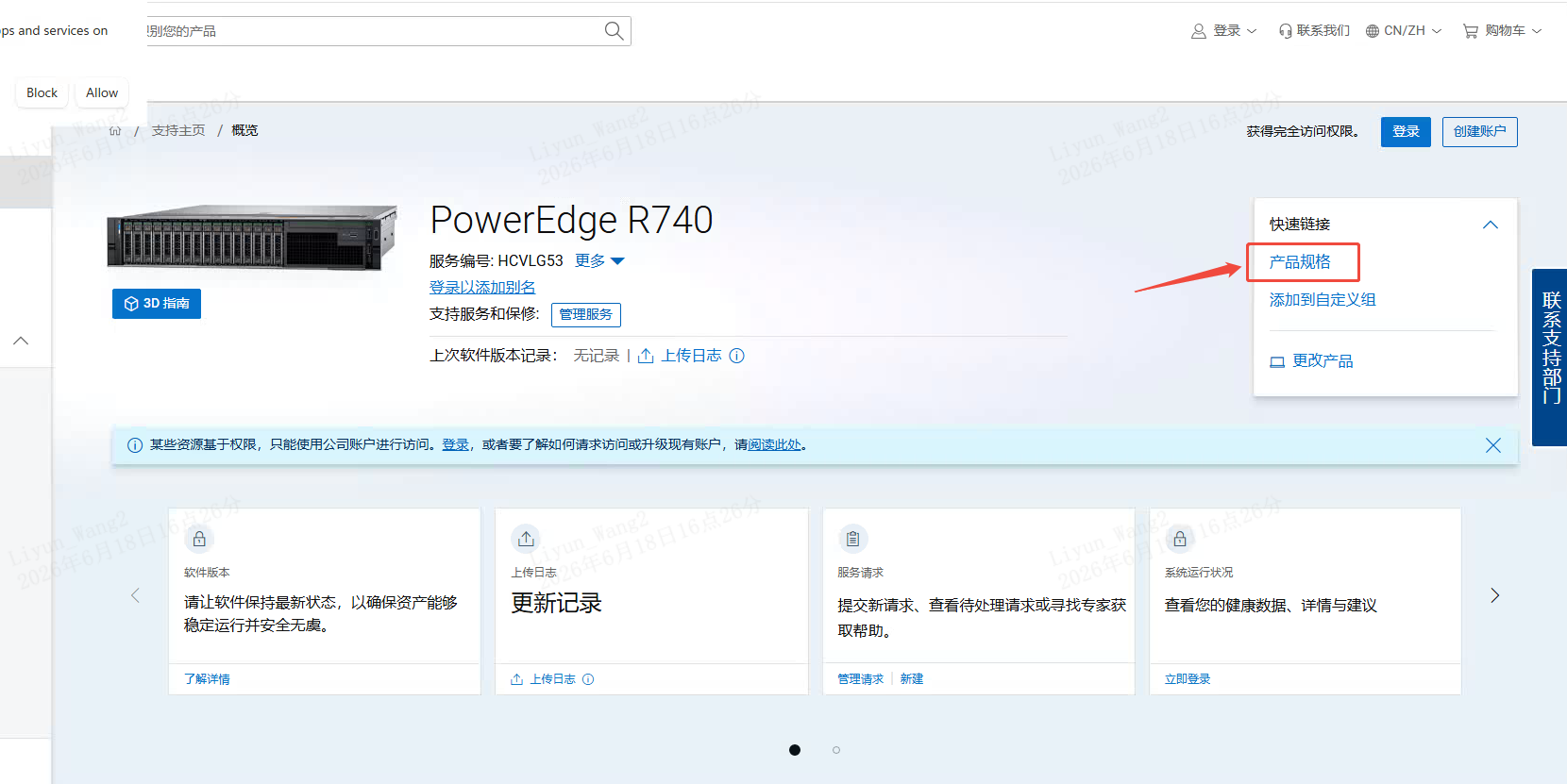Click the 支持主页 breadcrumb

click(x=178, y=130)
